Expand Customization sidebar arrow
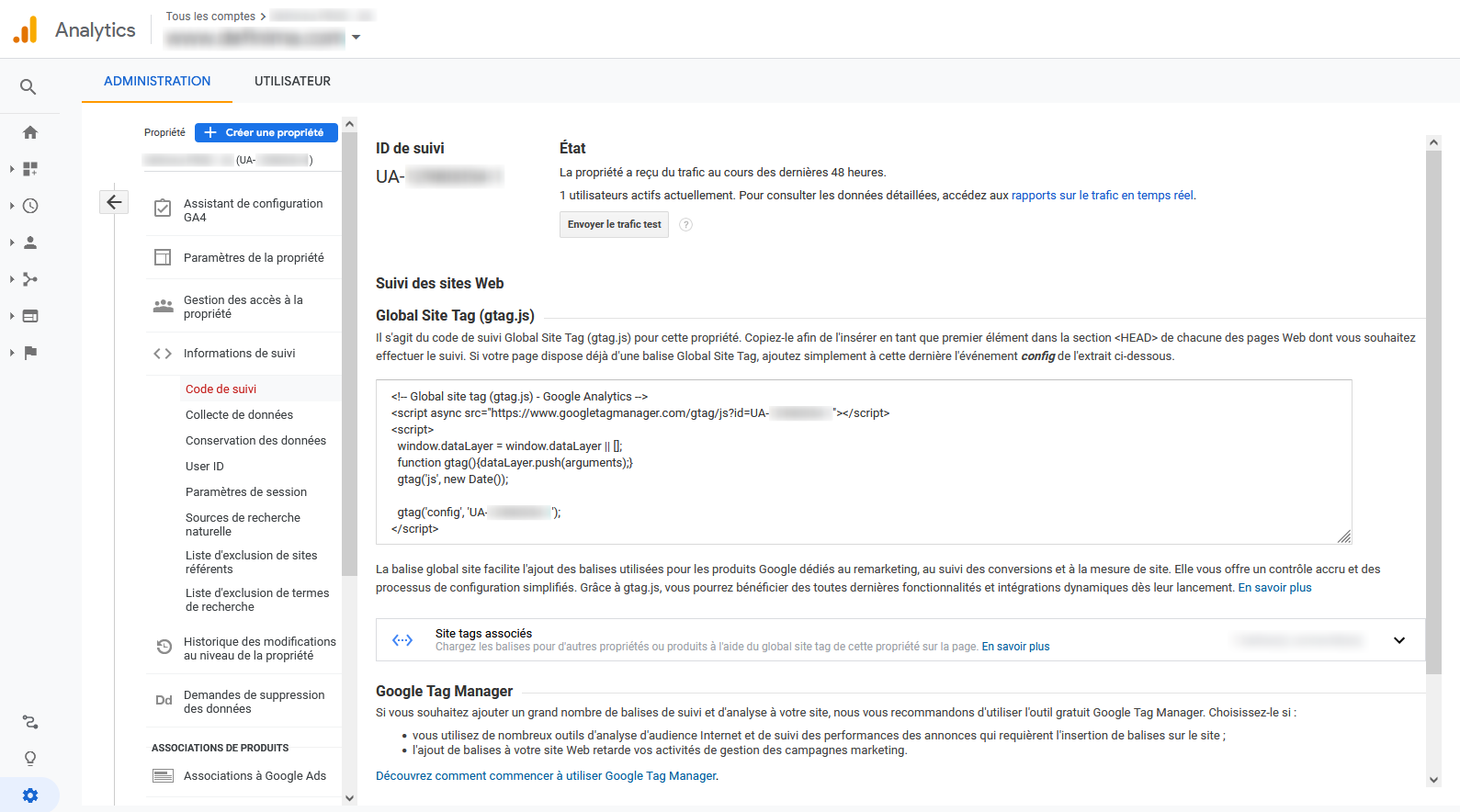 (12, 169)
